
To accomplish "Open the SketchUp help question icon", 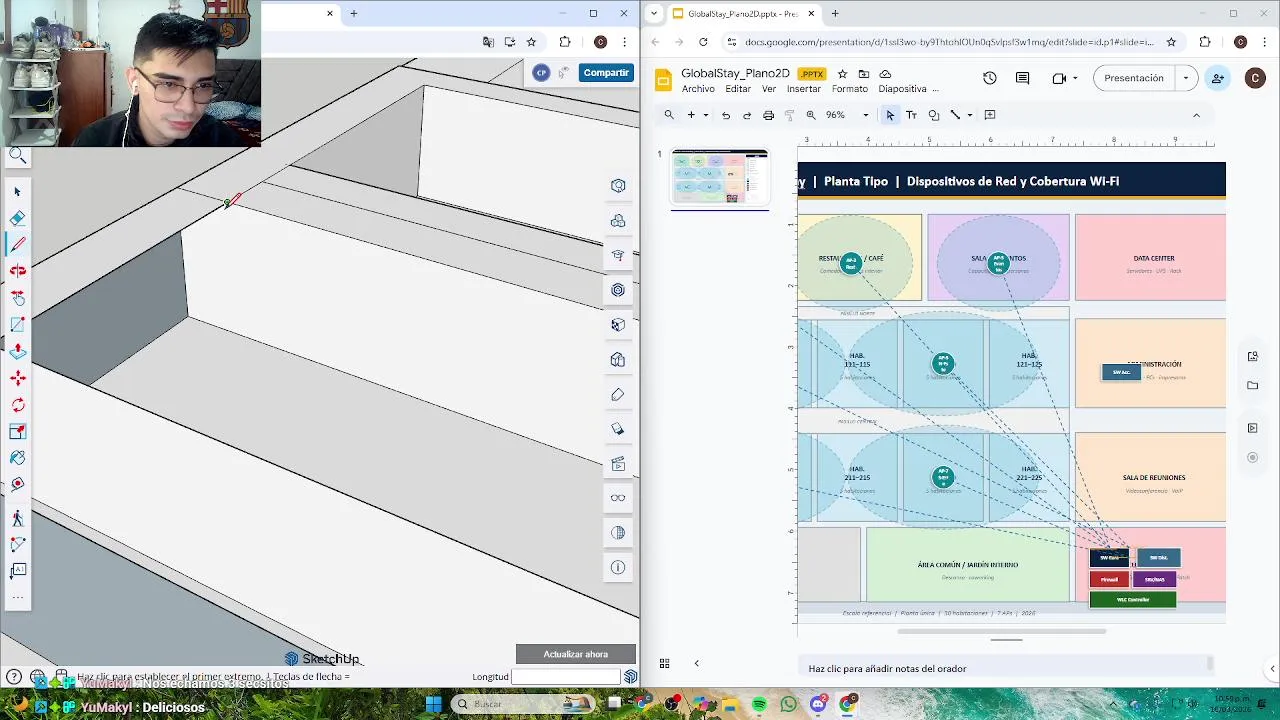I will [x=13, y=677].
